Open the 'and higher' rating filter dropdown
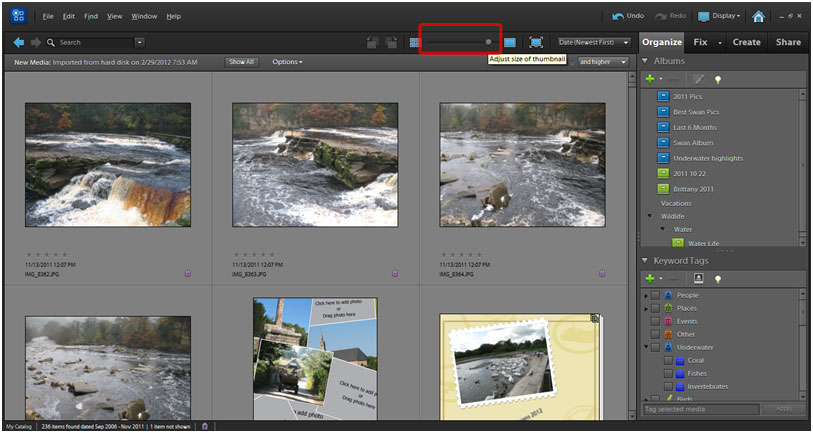This screenshot has width=813, height=433. (603, 62)
